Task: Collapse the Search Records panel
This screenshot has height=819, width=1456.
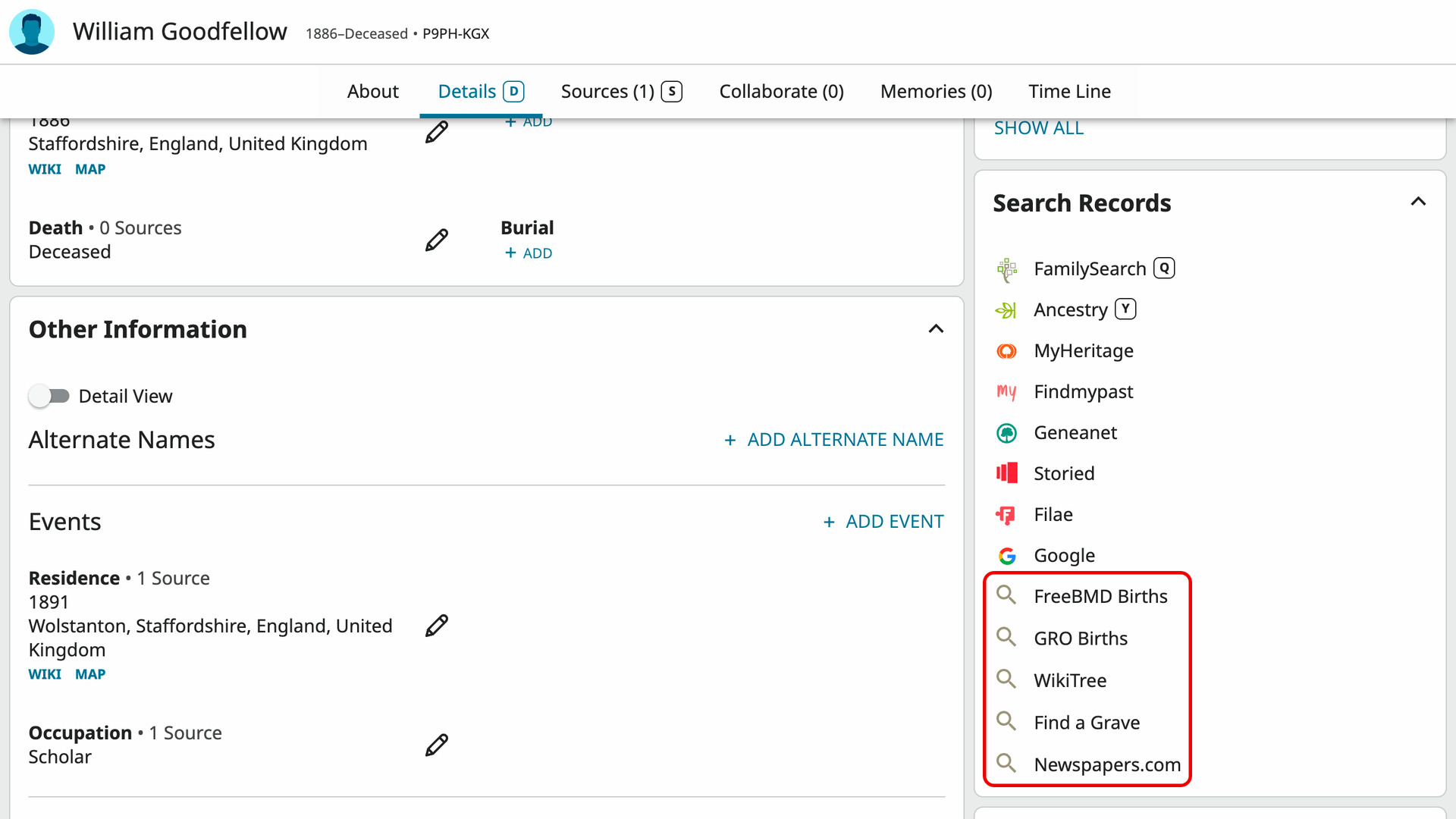Action: click(x=1418, y=202)
